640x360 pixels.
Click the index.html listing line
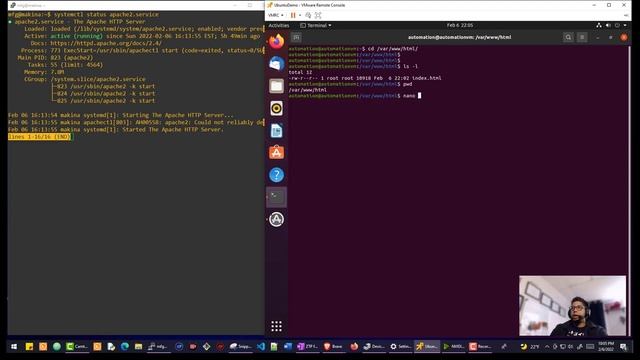click(365, 78)
